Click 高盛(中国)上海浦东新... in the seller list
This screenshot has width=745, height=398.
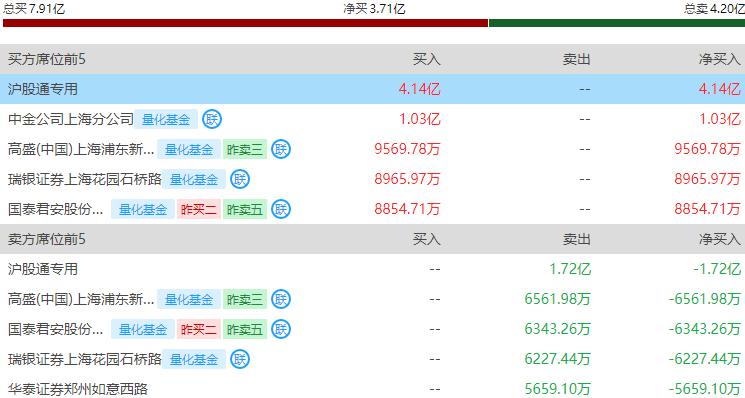81,299
